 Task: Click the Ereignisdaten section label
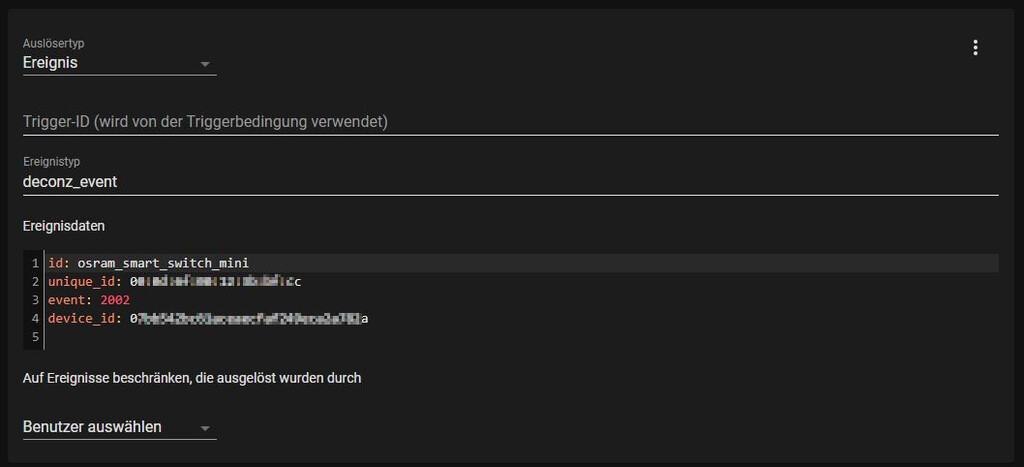click(64, 227)
